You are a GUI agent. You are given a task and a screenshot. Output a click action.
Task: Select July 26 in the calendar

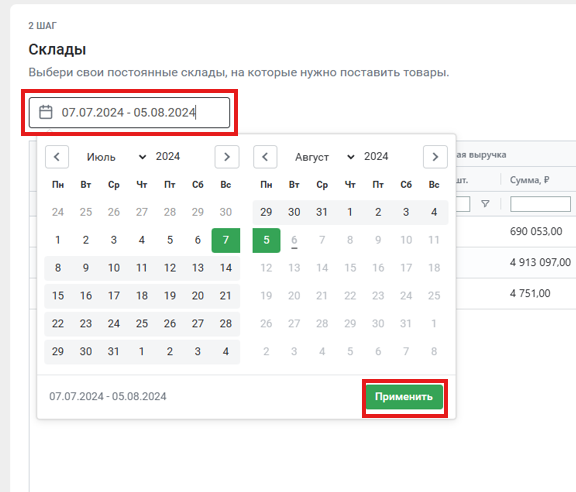pos(170,324)
